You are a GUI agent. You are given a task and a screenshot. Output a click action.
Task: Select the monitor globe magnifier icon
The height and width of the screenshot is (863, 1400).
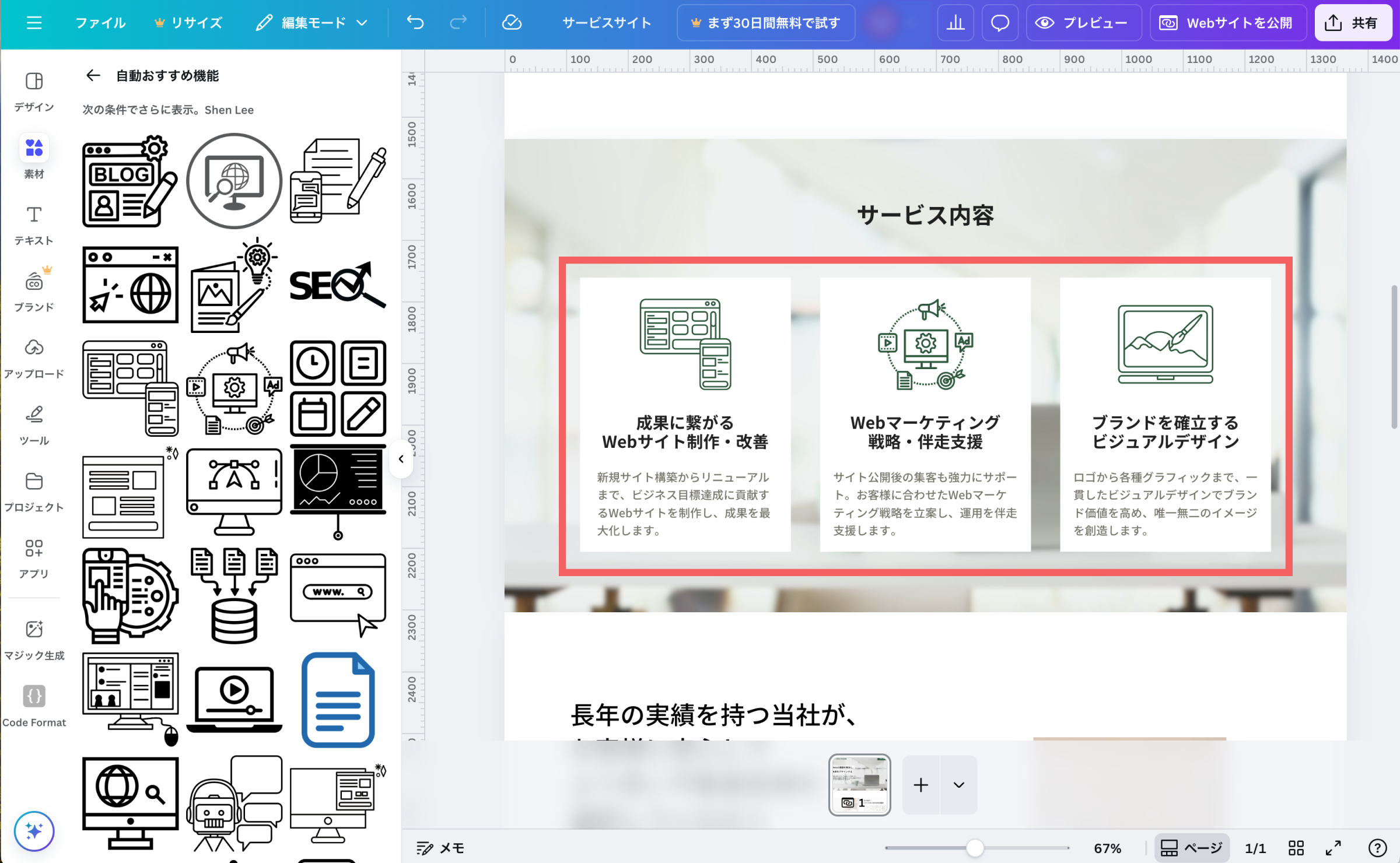[x=129, y=804]
